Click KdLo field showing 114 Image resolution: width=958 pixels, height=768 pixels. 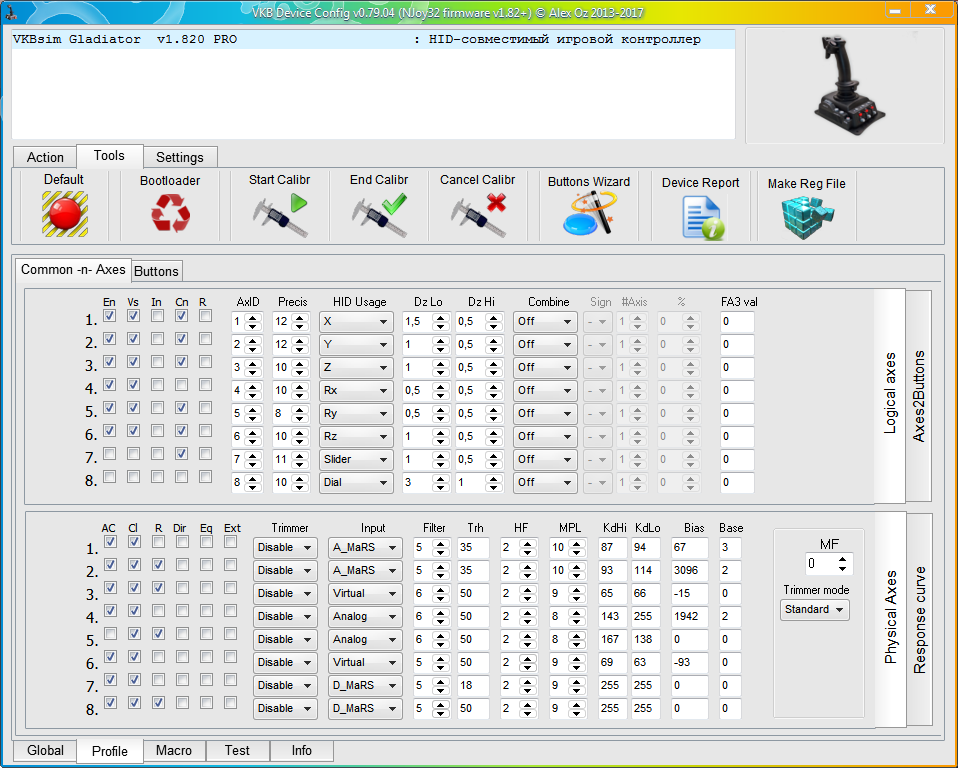coord(646,571)
